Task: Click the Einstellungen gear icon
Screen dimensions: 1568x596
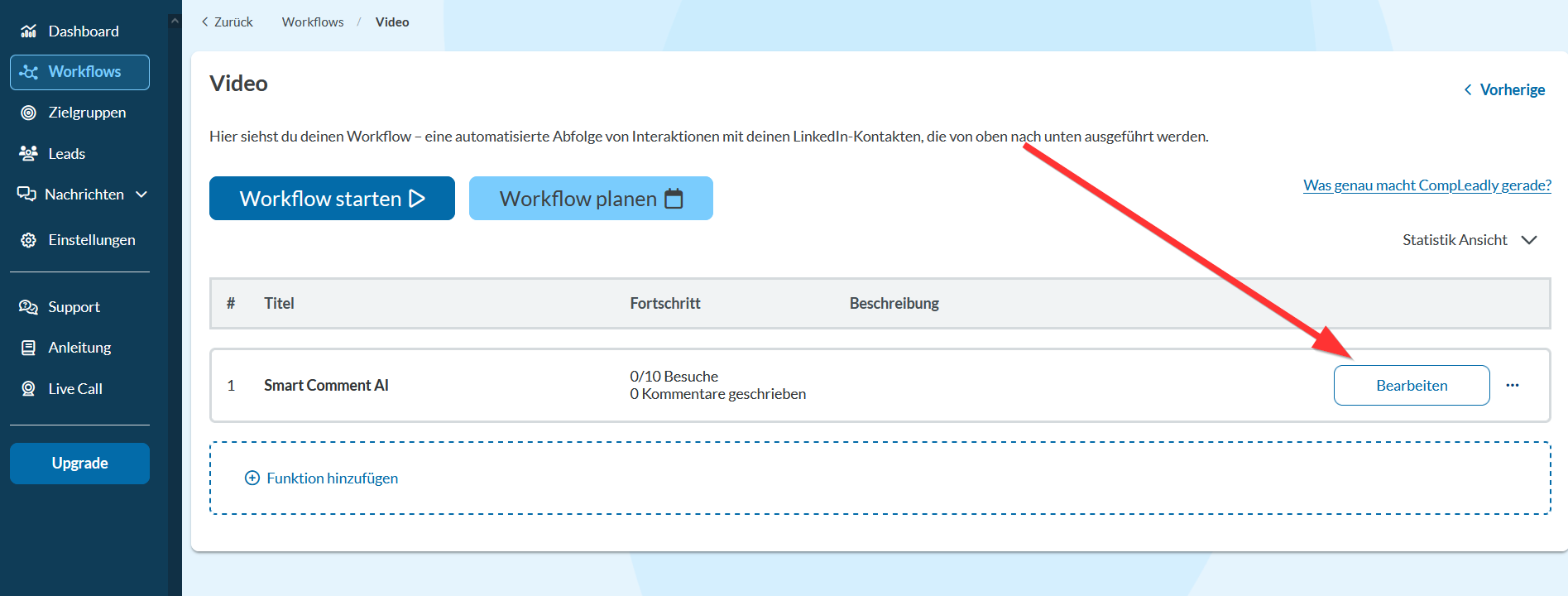Action: point(28,240)
